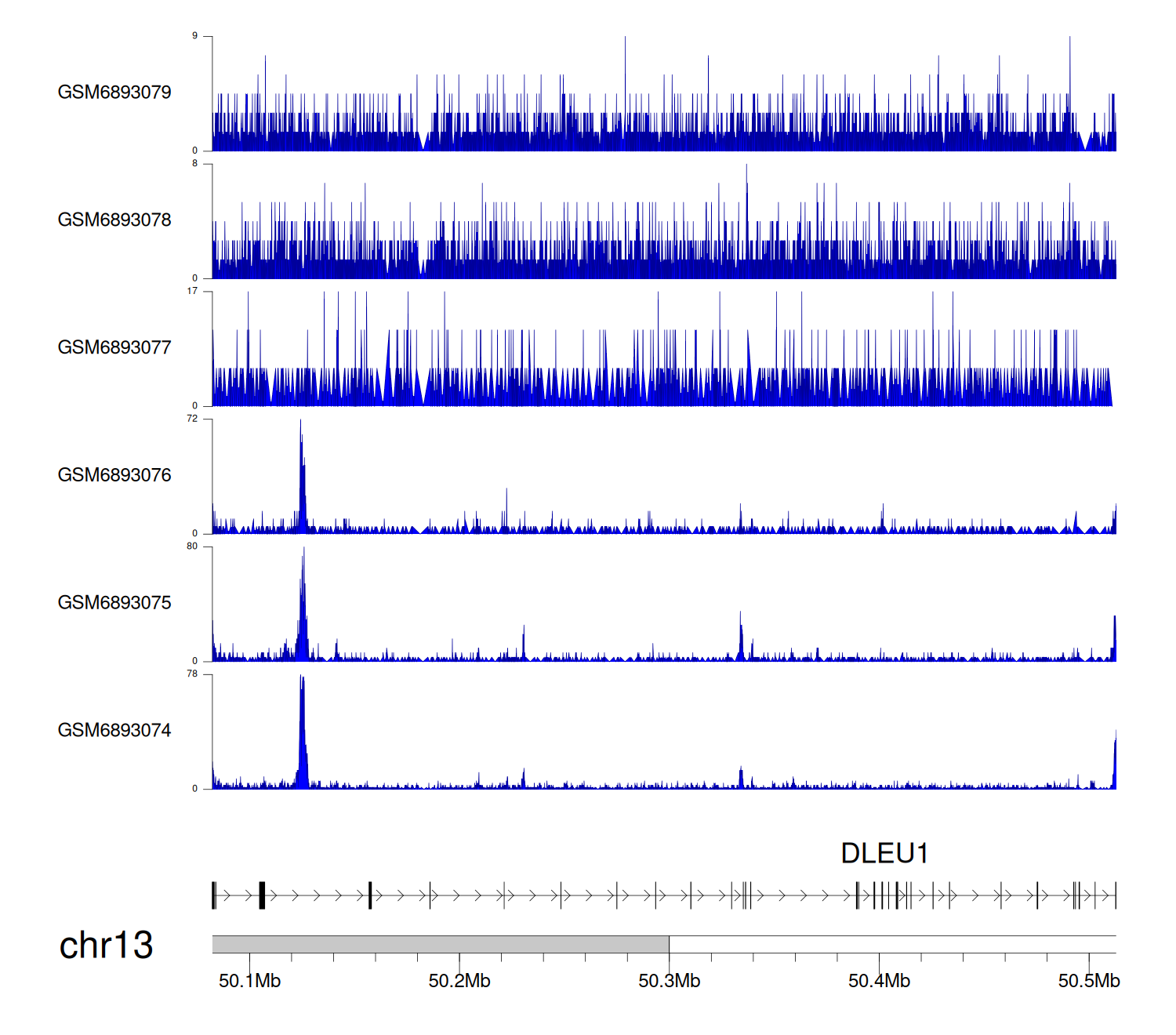
Task: Click the GSM6893075 track label
Action: coord(114,603)
